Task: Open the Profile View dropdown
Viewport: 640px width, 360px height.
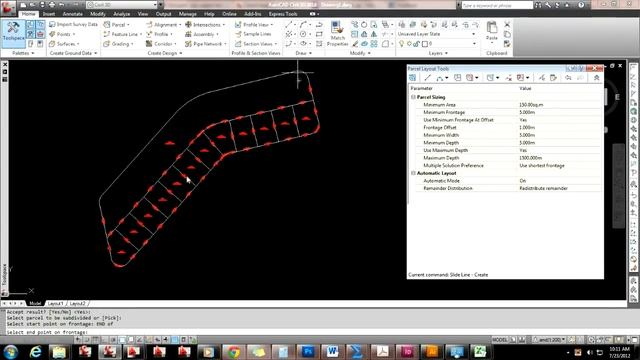Action: click(x=254, y=24)
